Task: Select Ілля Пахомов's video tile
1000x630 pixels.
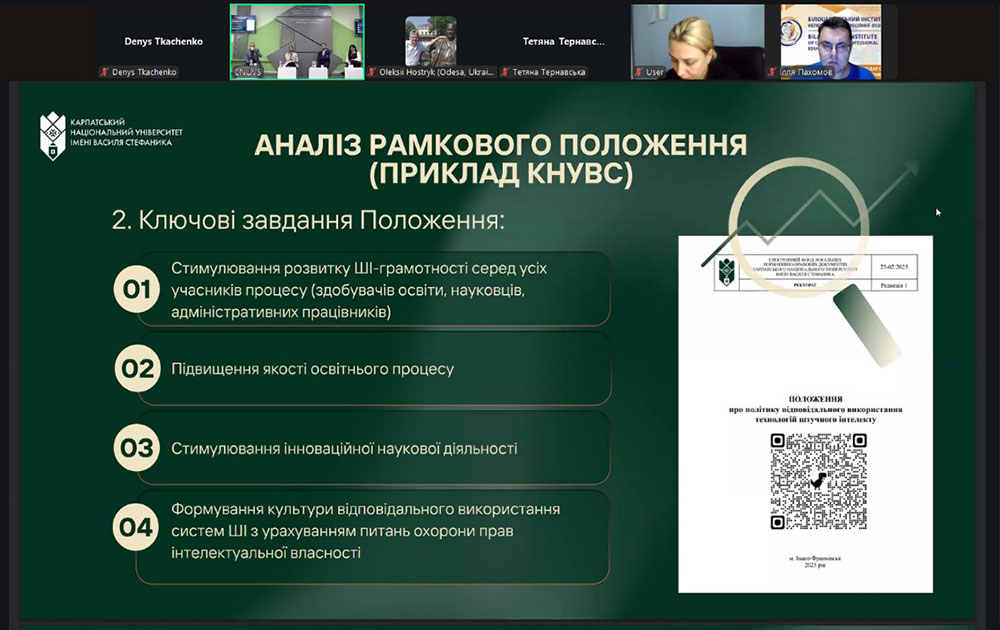Action: 830,41
